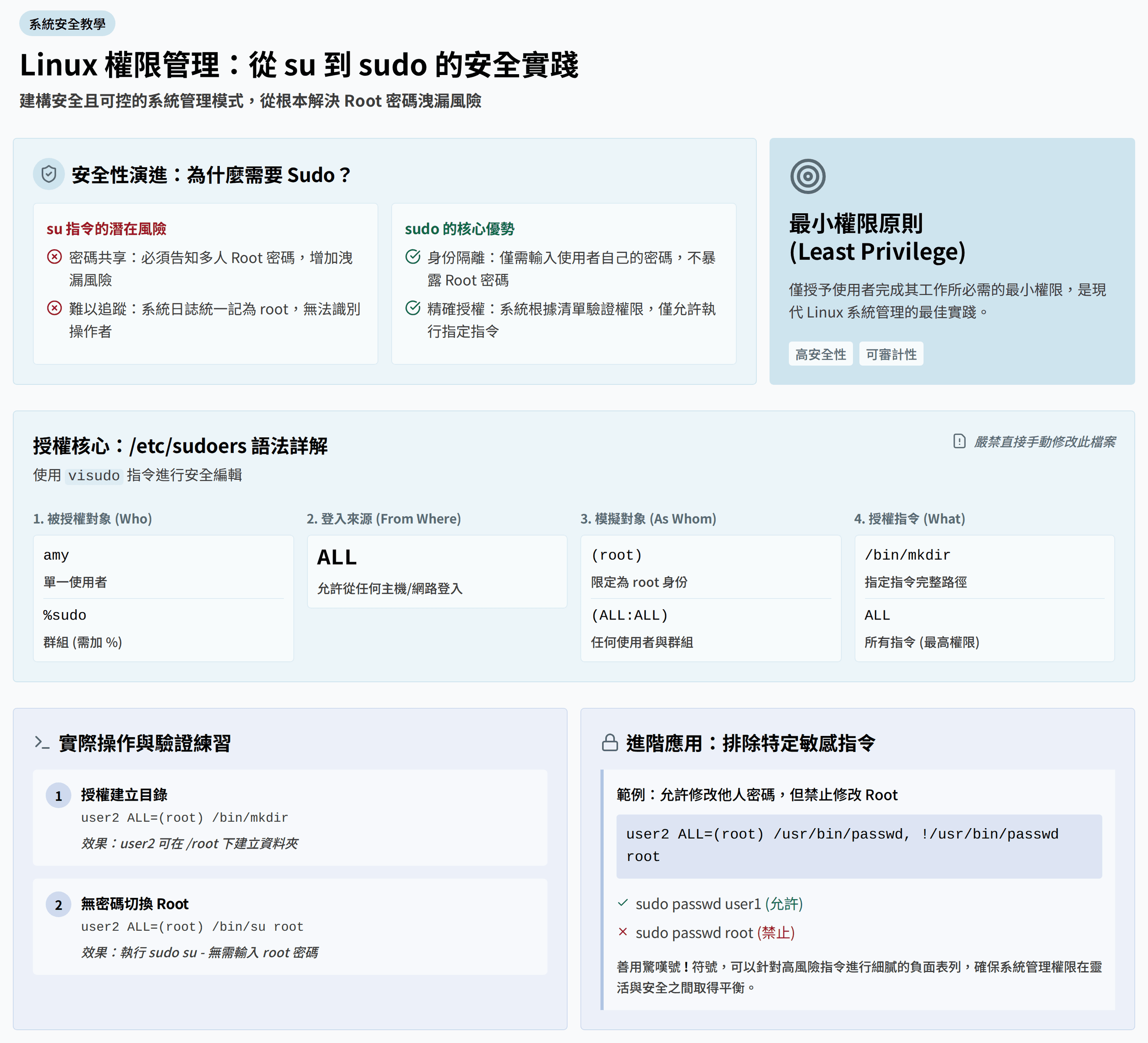Click the visudo inline code label

pos(94,476)
